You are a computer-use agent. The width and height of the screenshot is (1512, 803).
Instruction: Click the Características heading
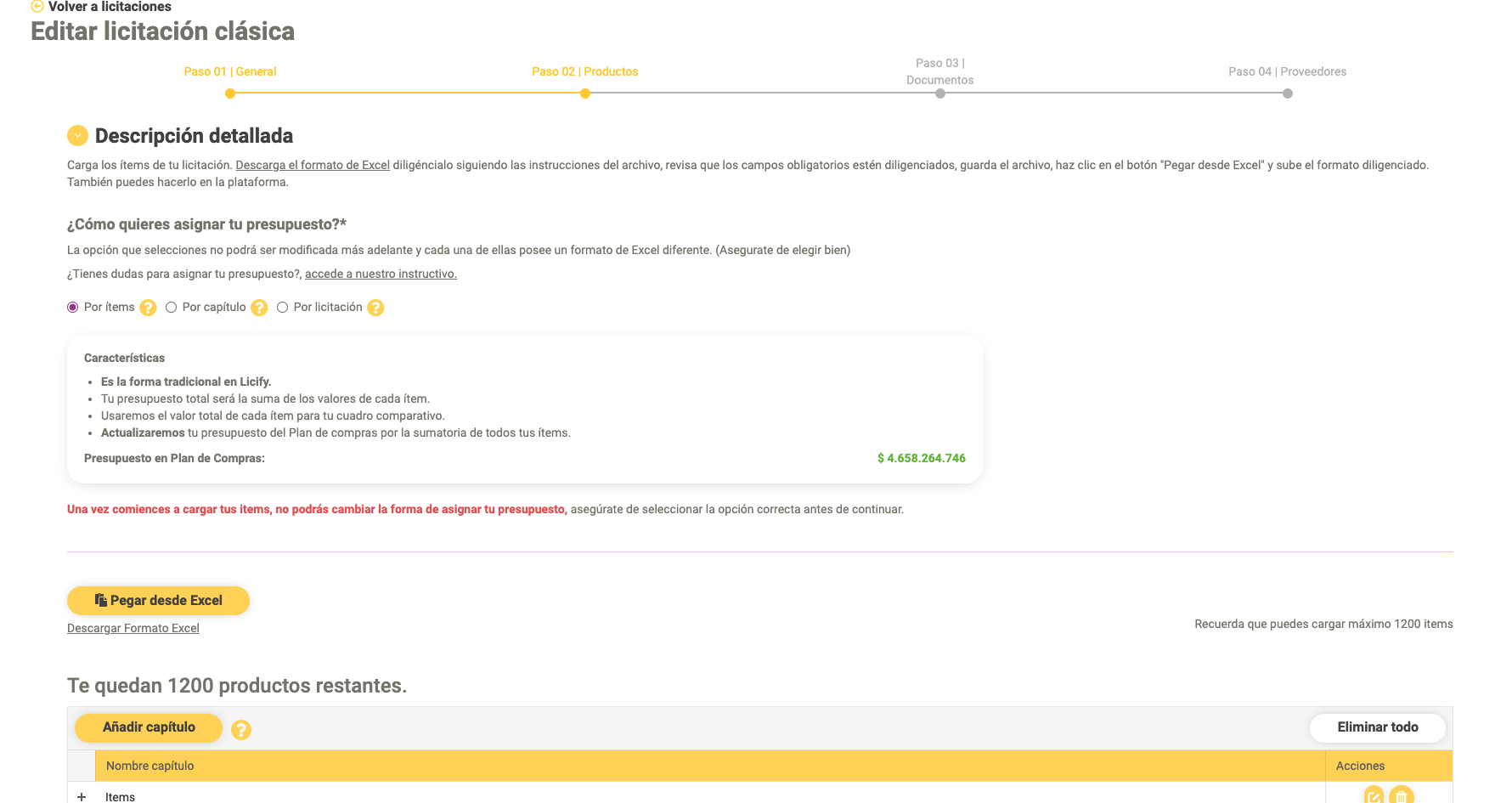tap(124, 358)
